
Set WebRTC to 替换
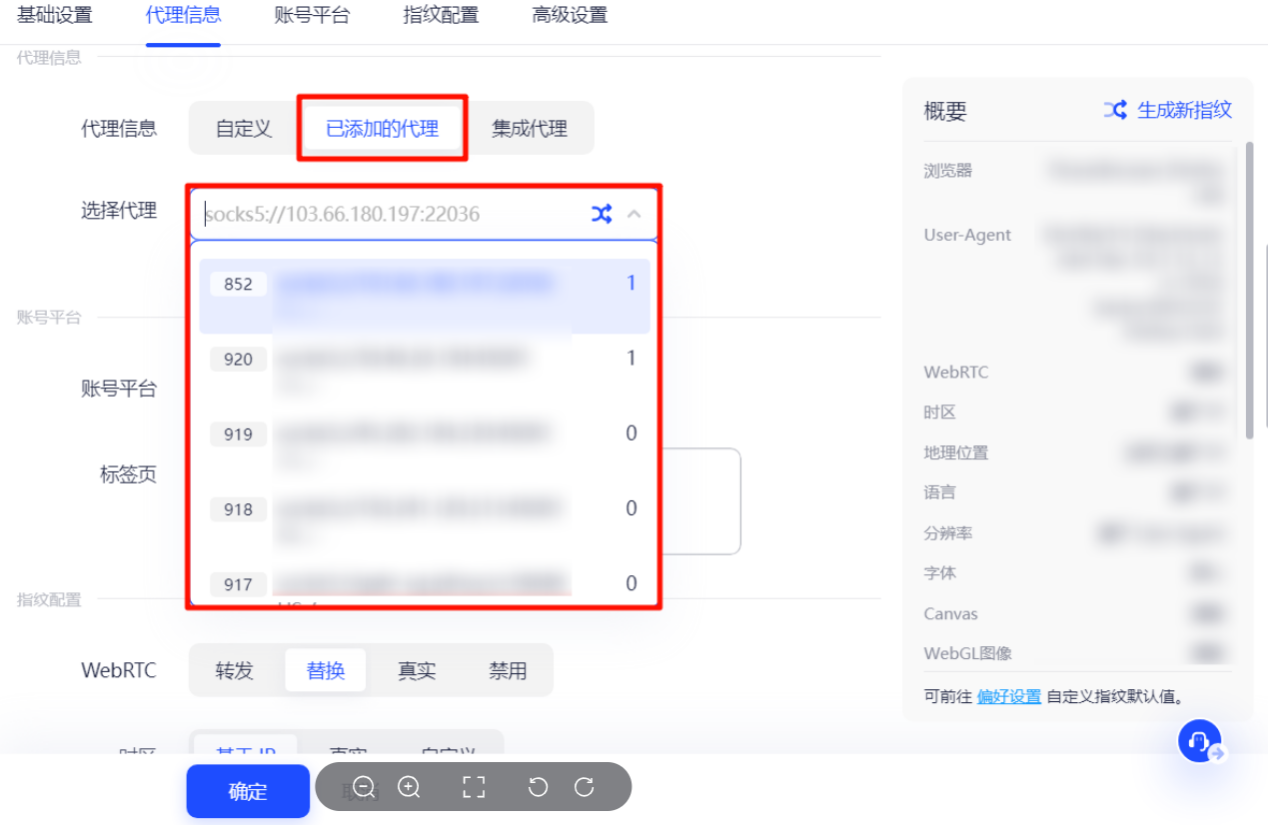tap(326, 671)
